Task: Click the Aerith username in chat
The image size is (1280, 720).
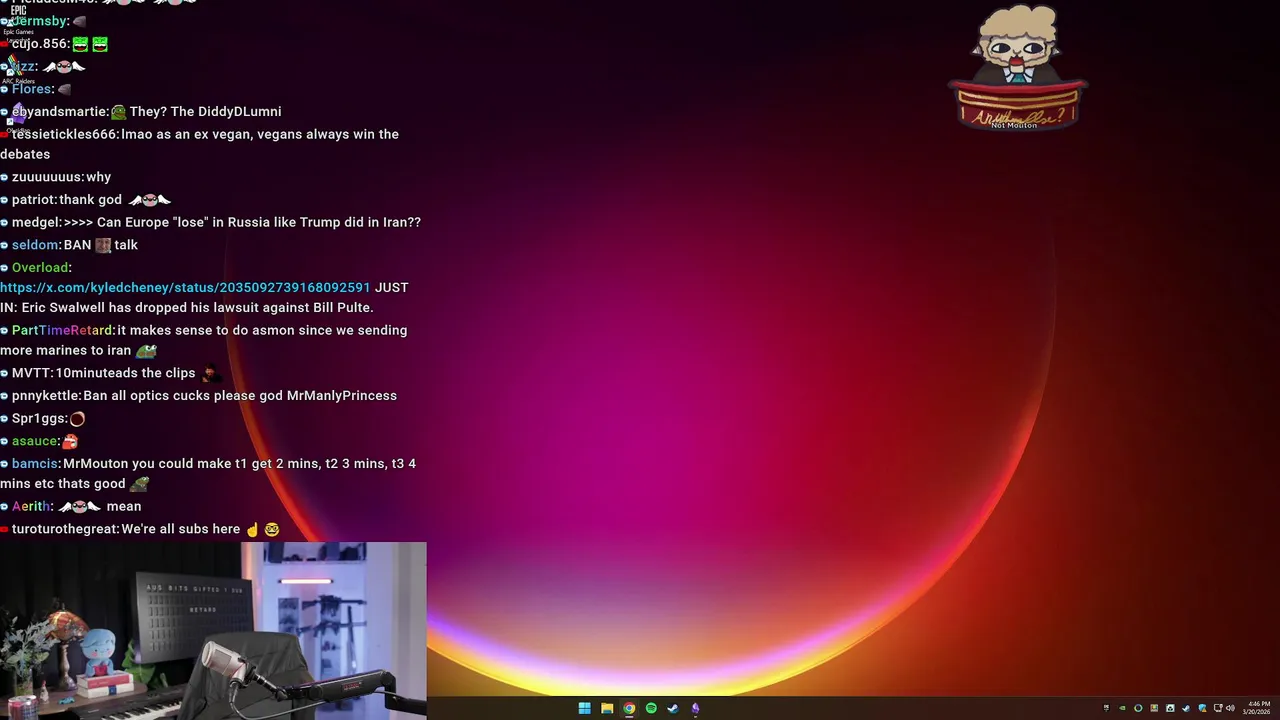Action: pos(32,507)
